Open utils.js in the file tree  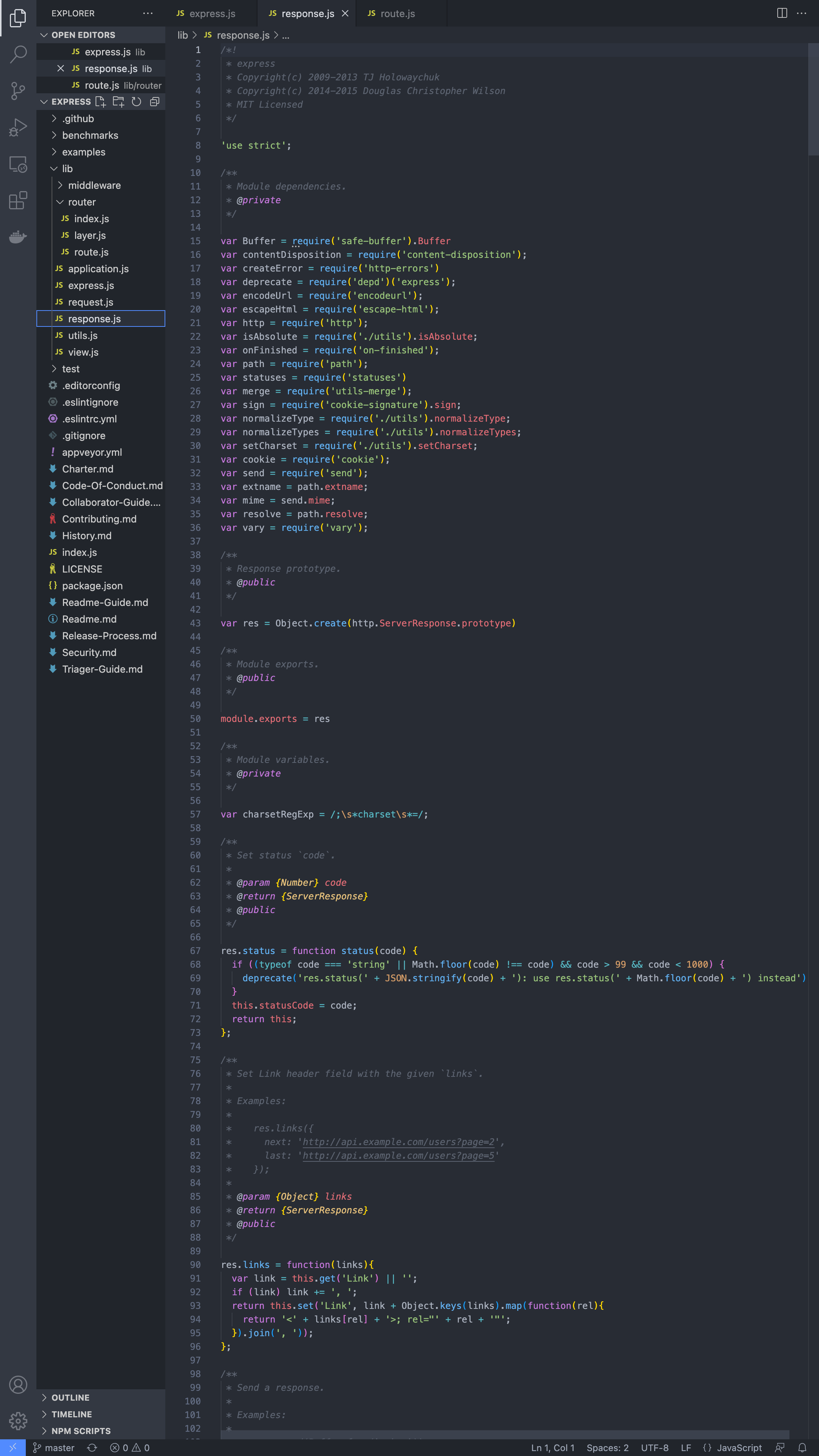[x=100, y=335]
